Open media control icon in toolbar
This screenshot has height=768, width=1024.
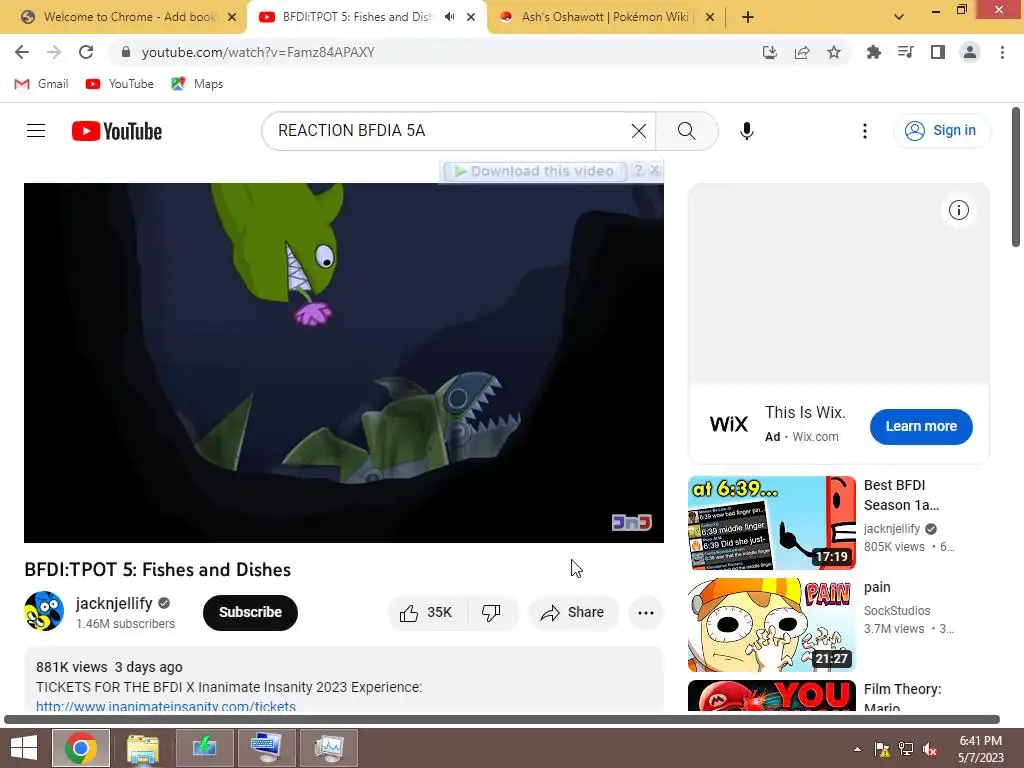tap(905, 52)
